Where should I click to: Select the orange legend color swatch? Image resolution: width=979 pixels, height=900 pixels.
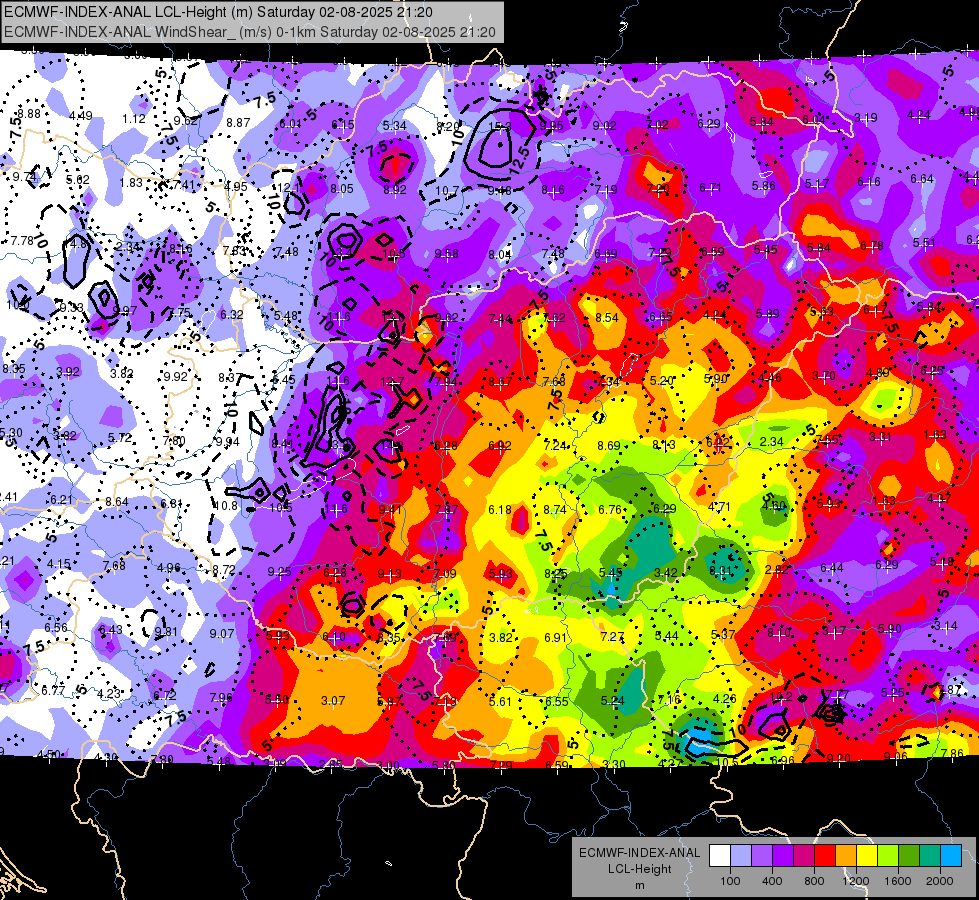tap(846, 856)
